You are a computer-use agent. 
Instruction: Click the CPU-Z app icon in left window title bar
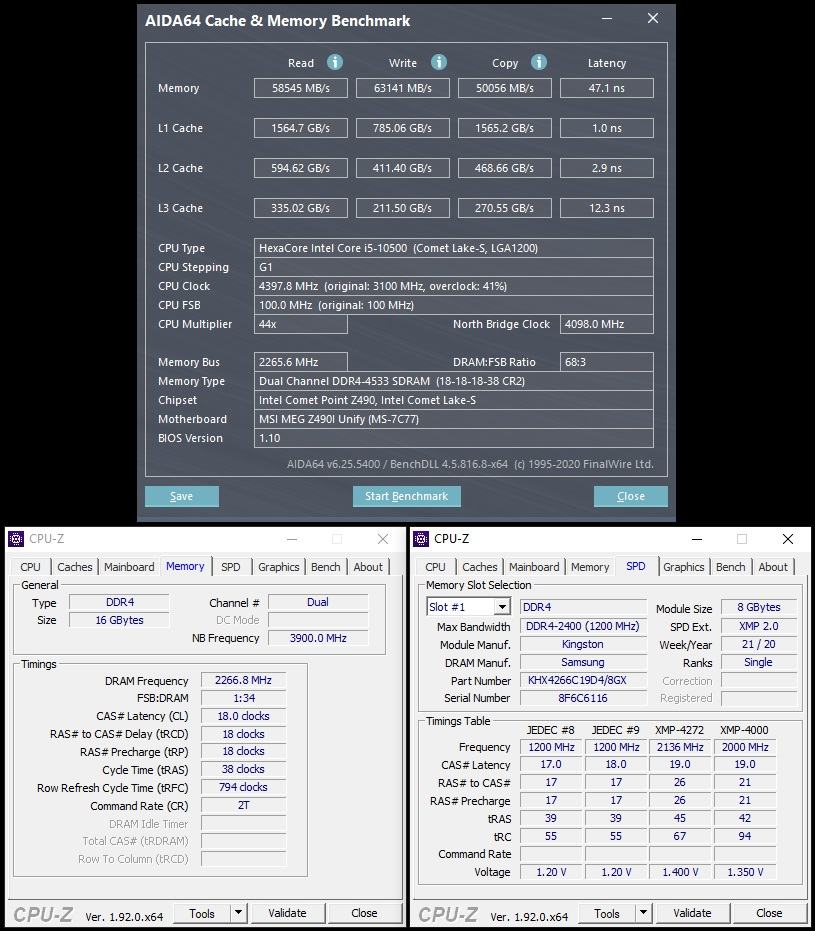[16, 539]
